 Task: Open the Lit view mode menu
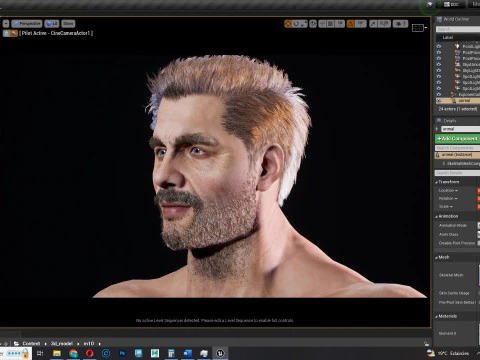pos(52,24)
